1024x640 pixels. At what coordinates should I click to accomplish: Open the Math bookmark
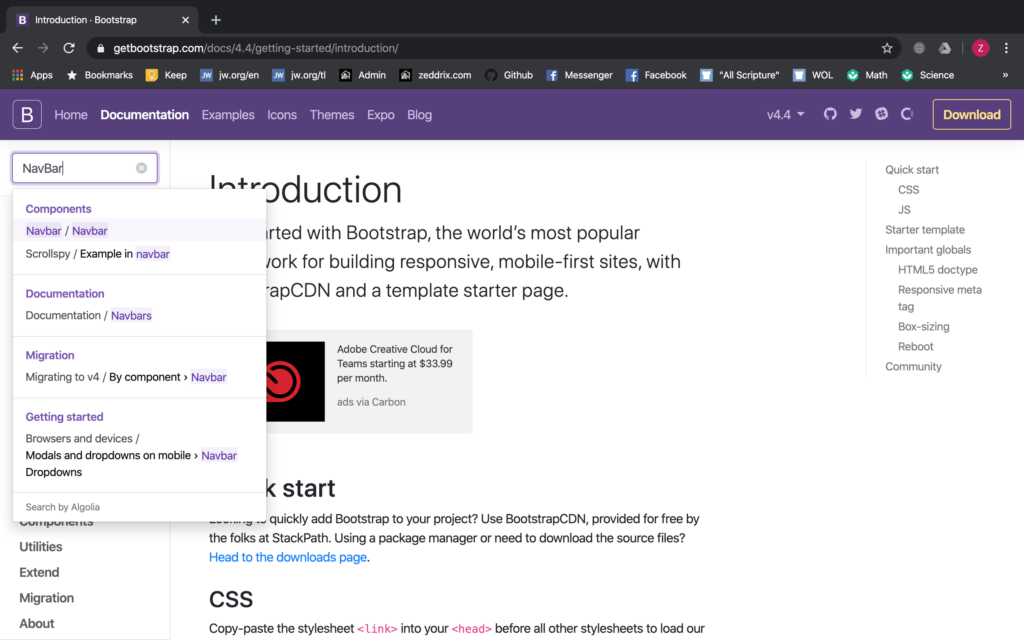pyautogui.click(x=867, y=75)
